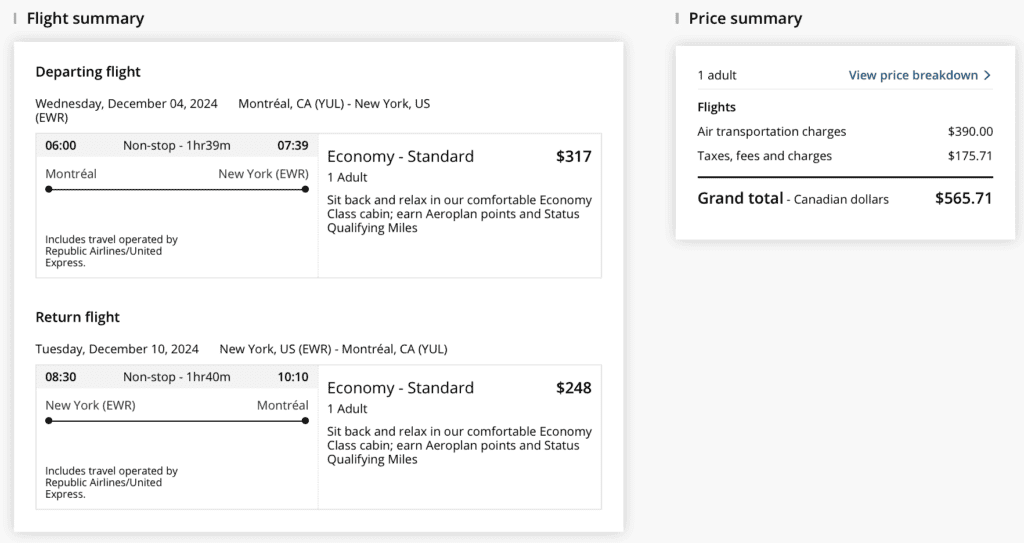Click the View price breakdown link

click(x=913, y=75)
